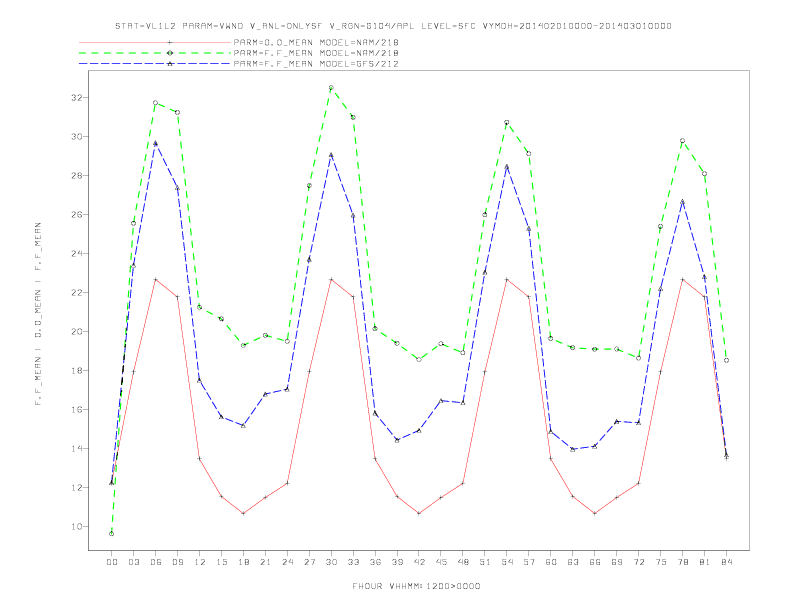792x612 pixels.
Task: Click the chart title beginning STAT=VL1L2
Action: (x=393, y=26)
